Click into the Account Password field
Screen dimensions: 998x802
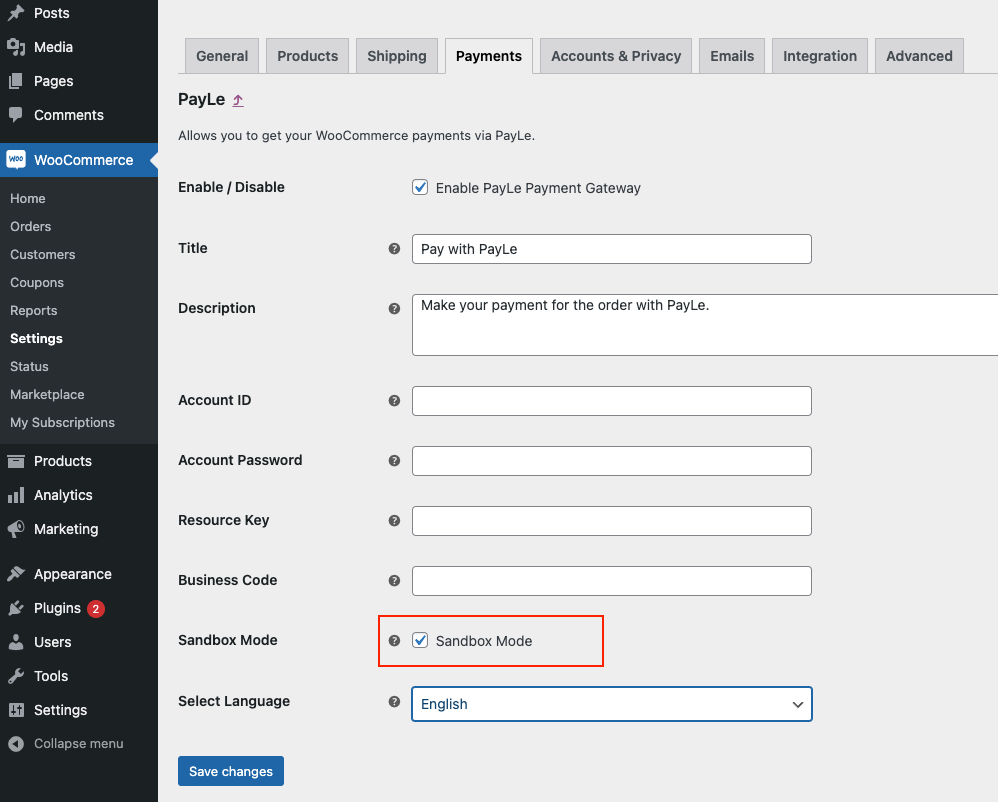[x=612, y=461]
